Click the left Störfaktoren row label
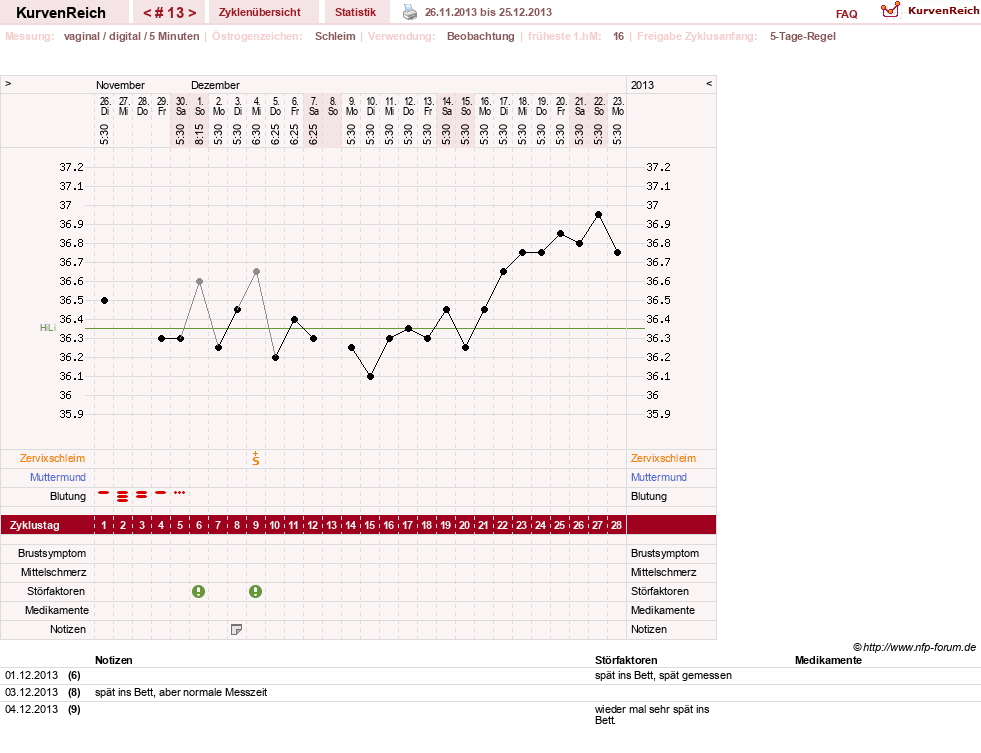This screenshot has width=981, height=753. tap(56, 591)
